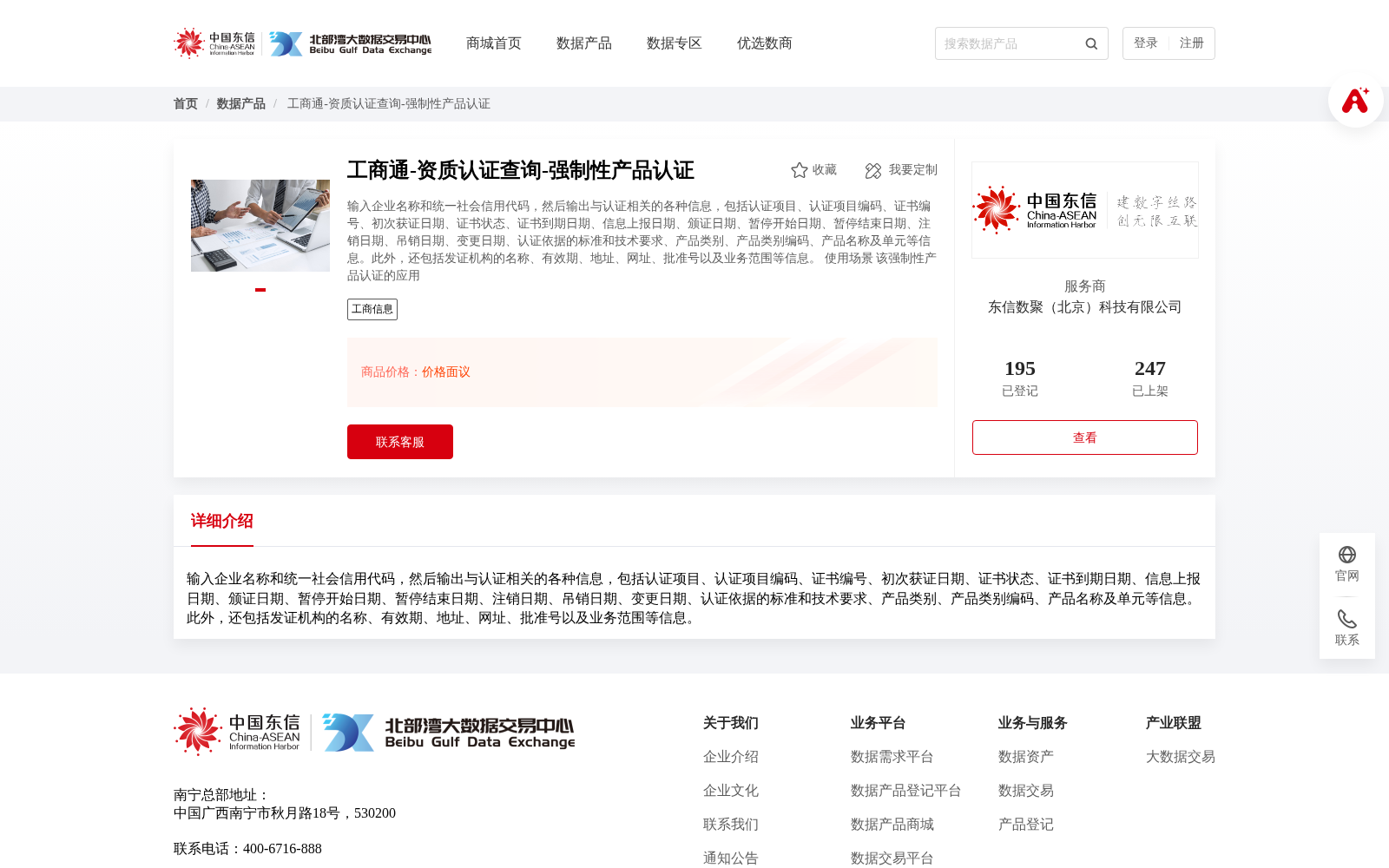
Task: Click the footer phone number 400-6716-888
Action: [282, 849]
